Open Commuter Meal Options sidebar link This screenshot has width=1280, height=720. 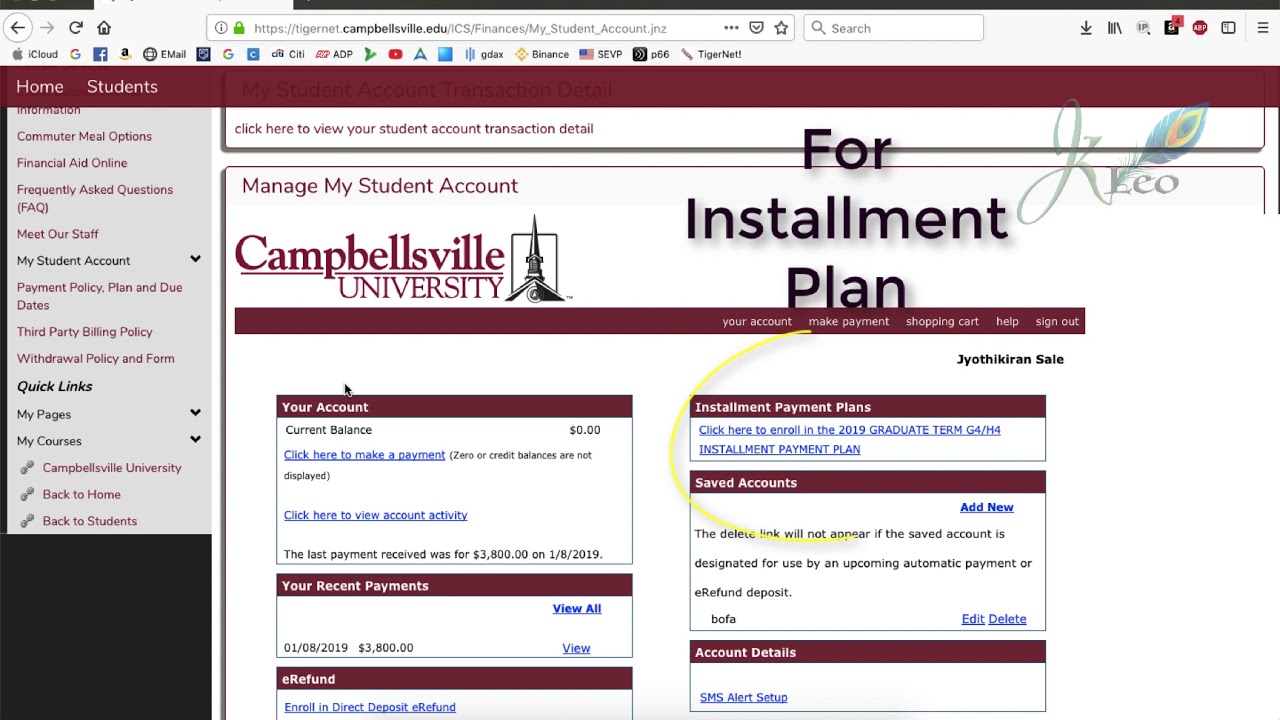point(84,136)
